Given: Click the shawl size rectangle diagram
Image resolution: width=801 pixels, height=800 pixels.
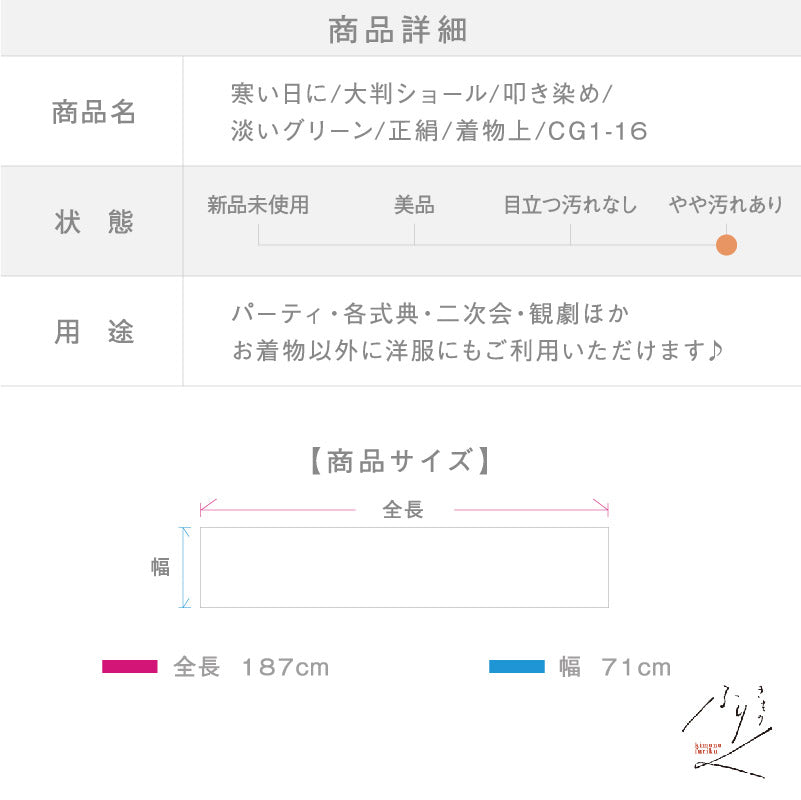Looking at the screenshot, I should pos(404,567).
